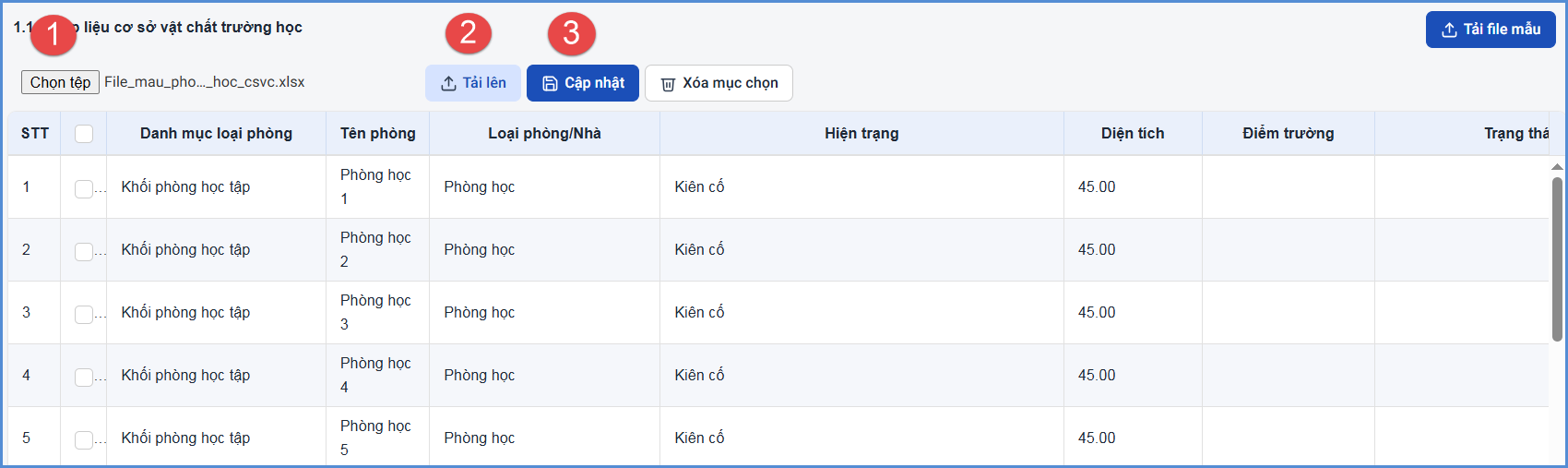1568x468 pixels.
Task: Click the floppy disk icon in Cập nhật
Action: [550, 83]
